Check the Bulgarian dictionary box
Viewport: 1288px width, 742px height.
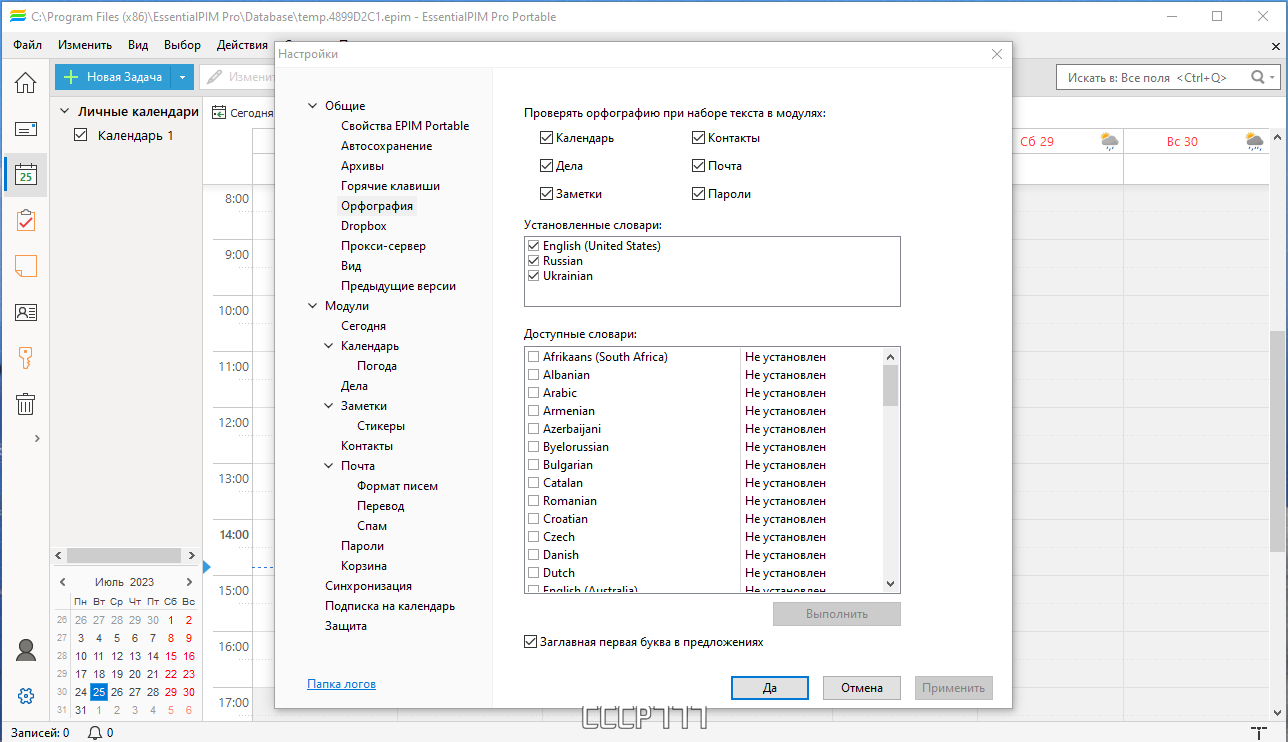533,465
